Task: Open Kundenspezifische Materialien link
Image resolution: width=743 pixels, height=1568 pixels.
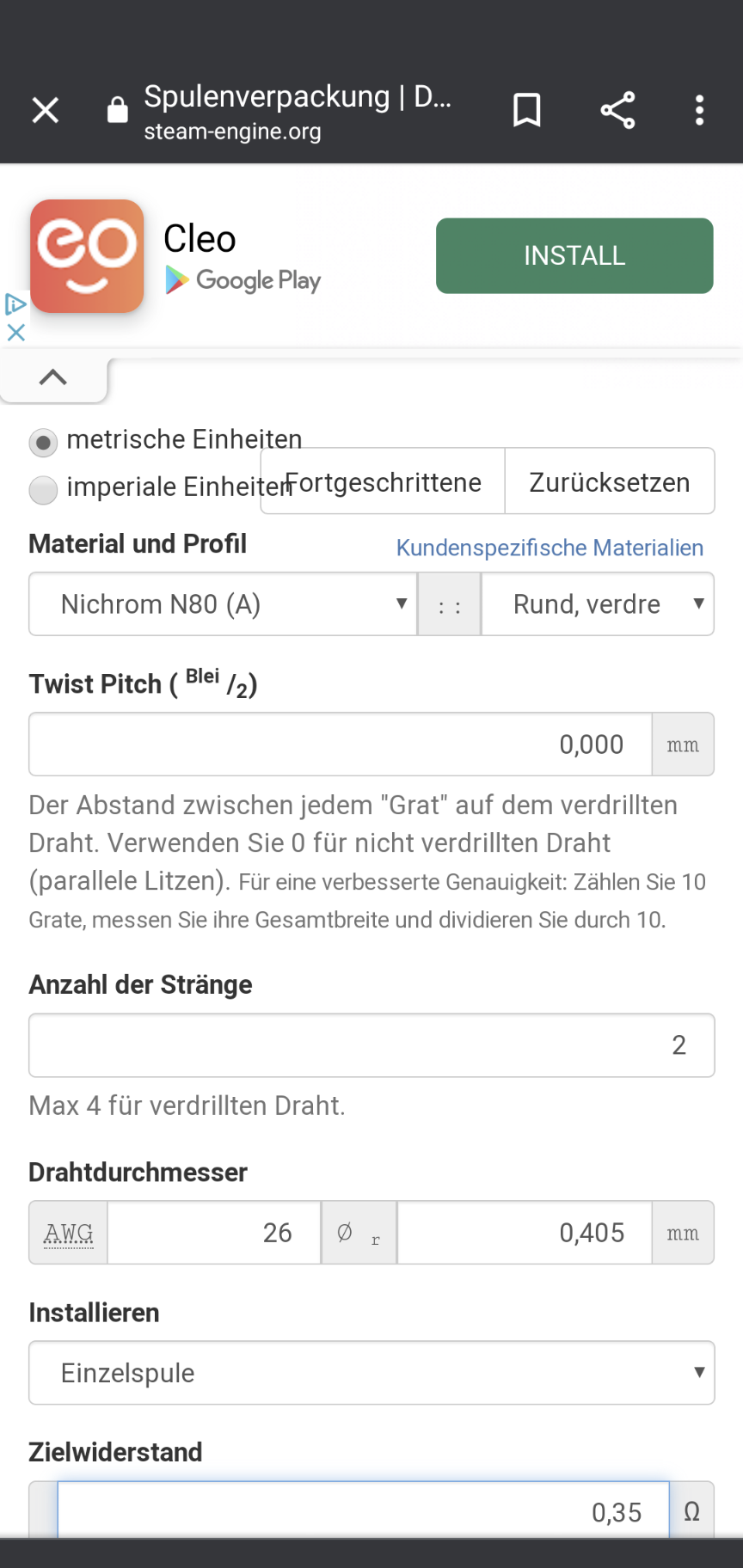Action: tap(550, 548)
